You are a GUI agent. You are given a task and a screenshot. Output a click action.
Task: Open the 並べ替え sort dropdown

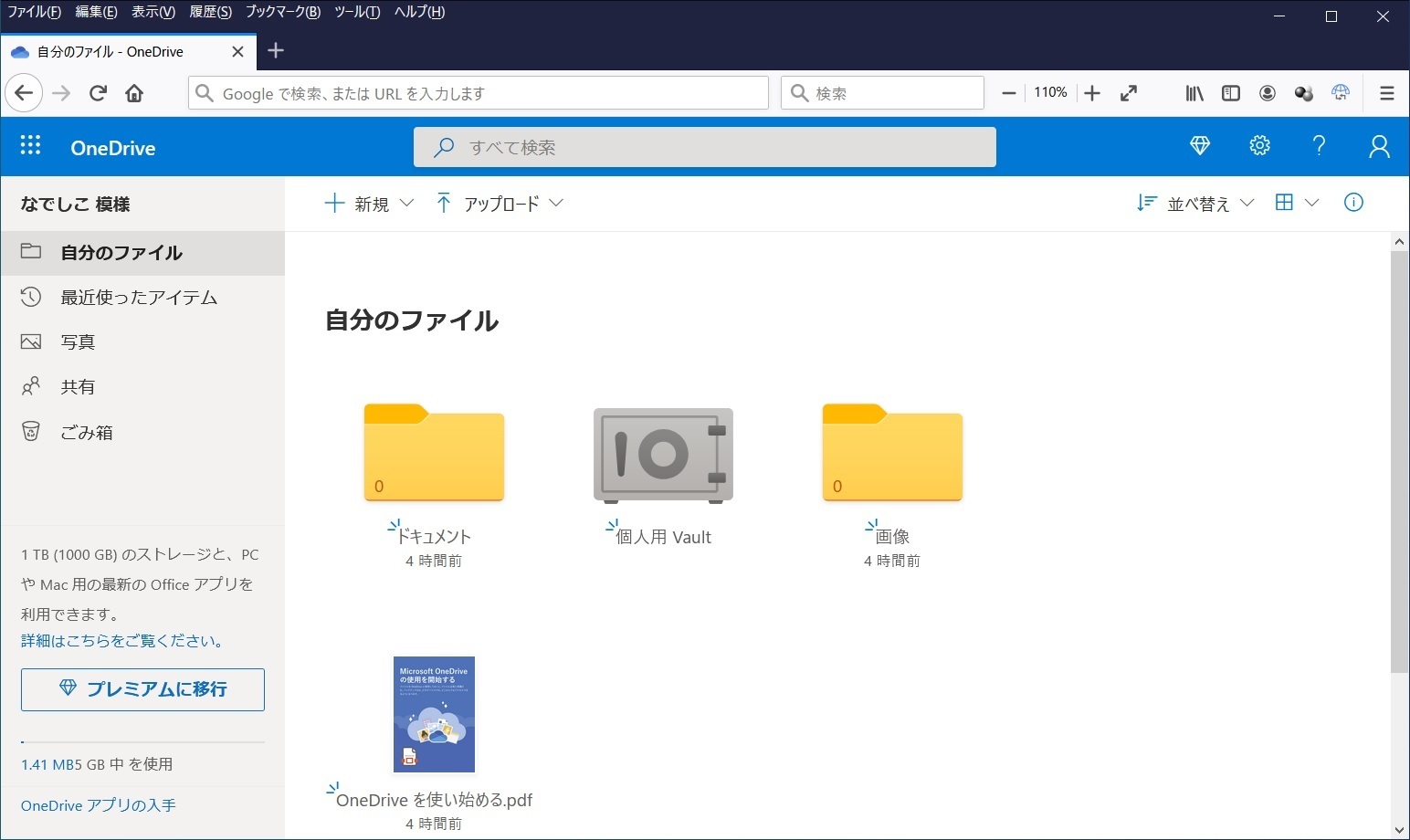pyautogui.click(x=1195, y=204)
